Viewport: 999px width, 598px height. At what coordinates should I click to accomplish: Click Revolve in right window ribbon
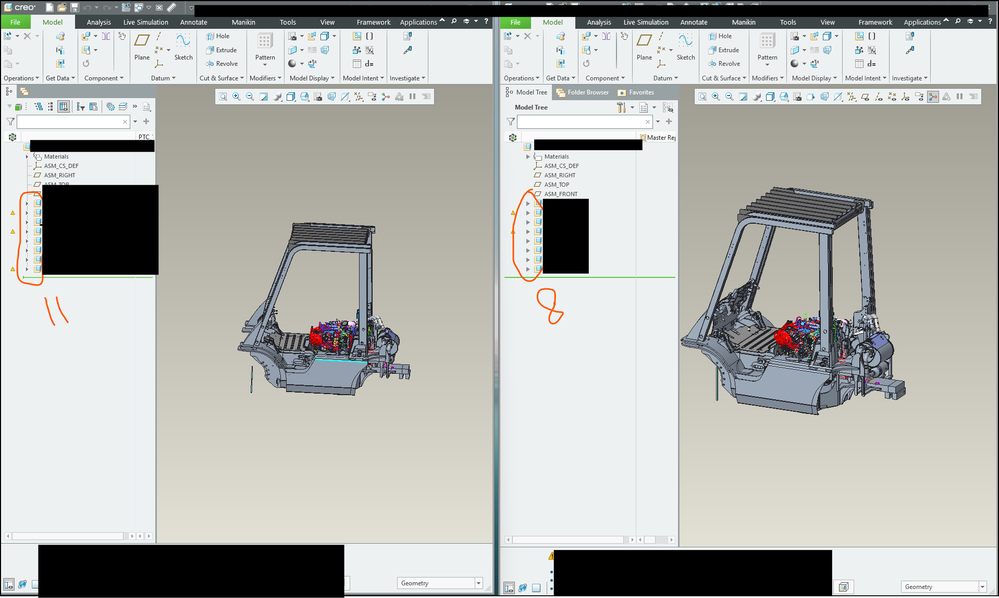click(724, 64)
